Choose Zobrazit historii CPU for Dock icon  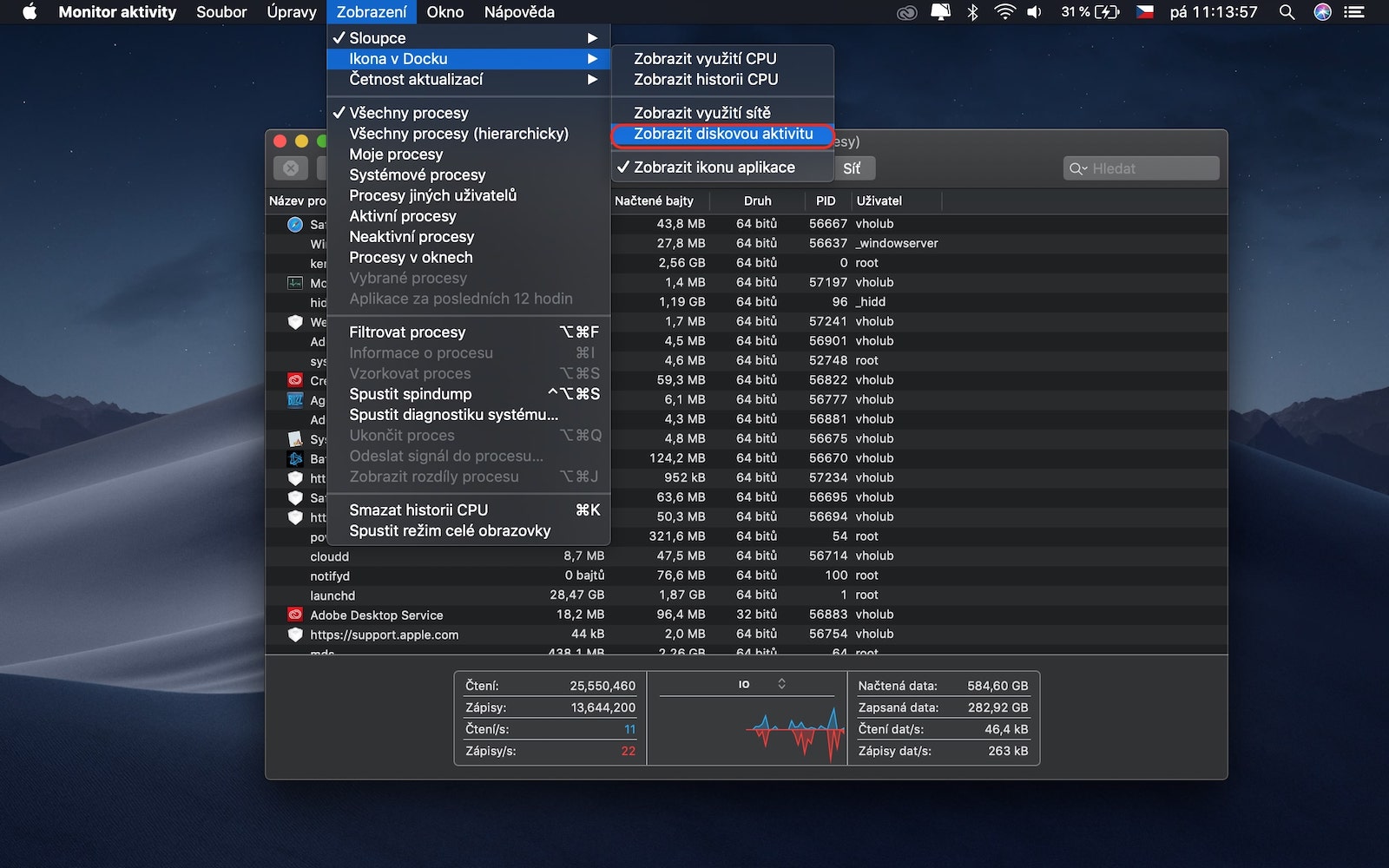click(722, 79)
